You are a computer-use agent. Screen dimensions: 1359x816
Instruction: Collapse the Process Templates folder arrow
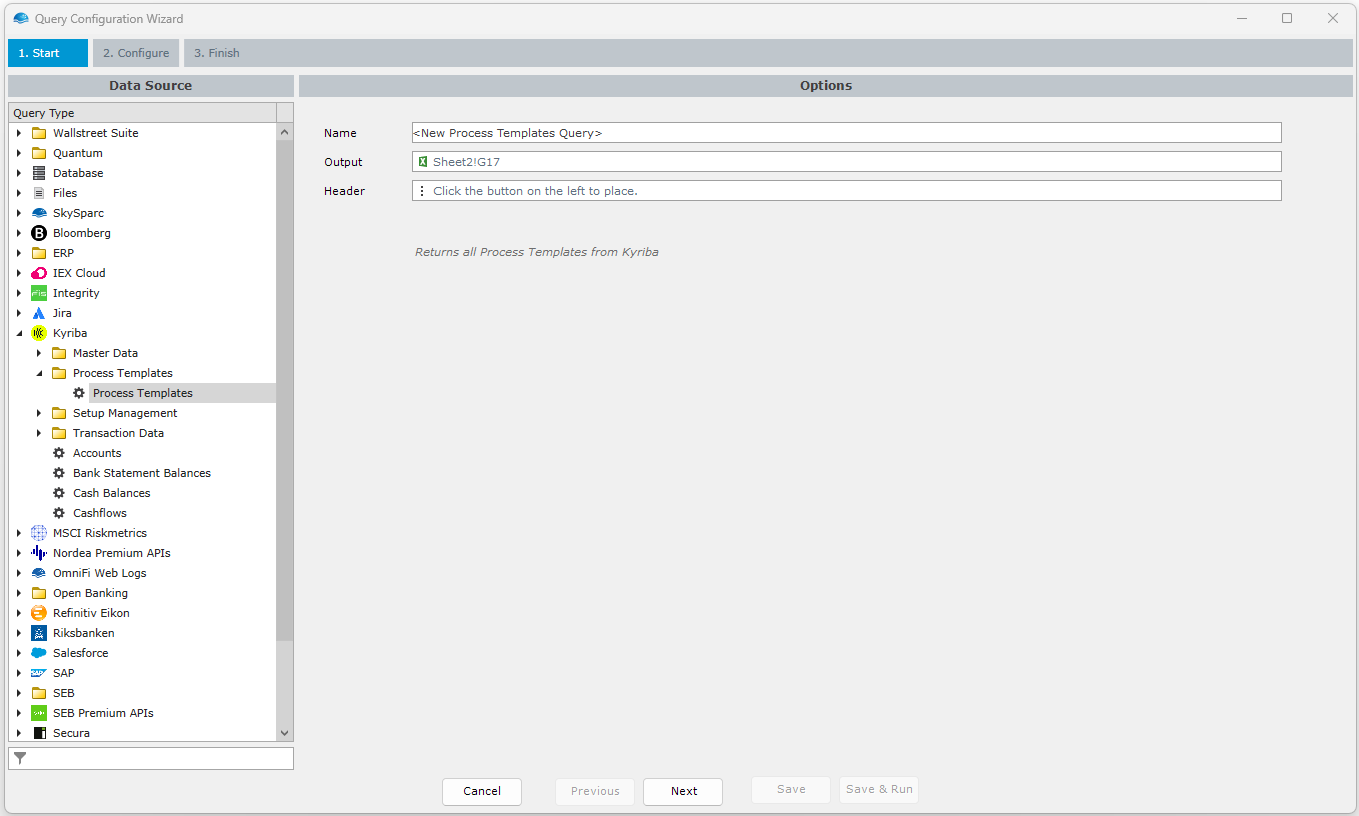coord(39,373)
